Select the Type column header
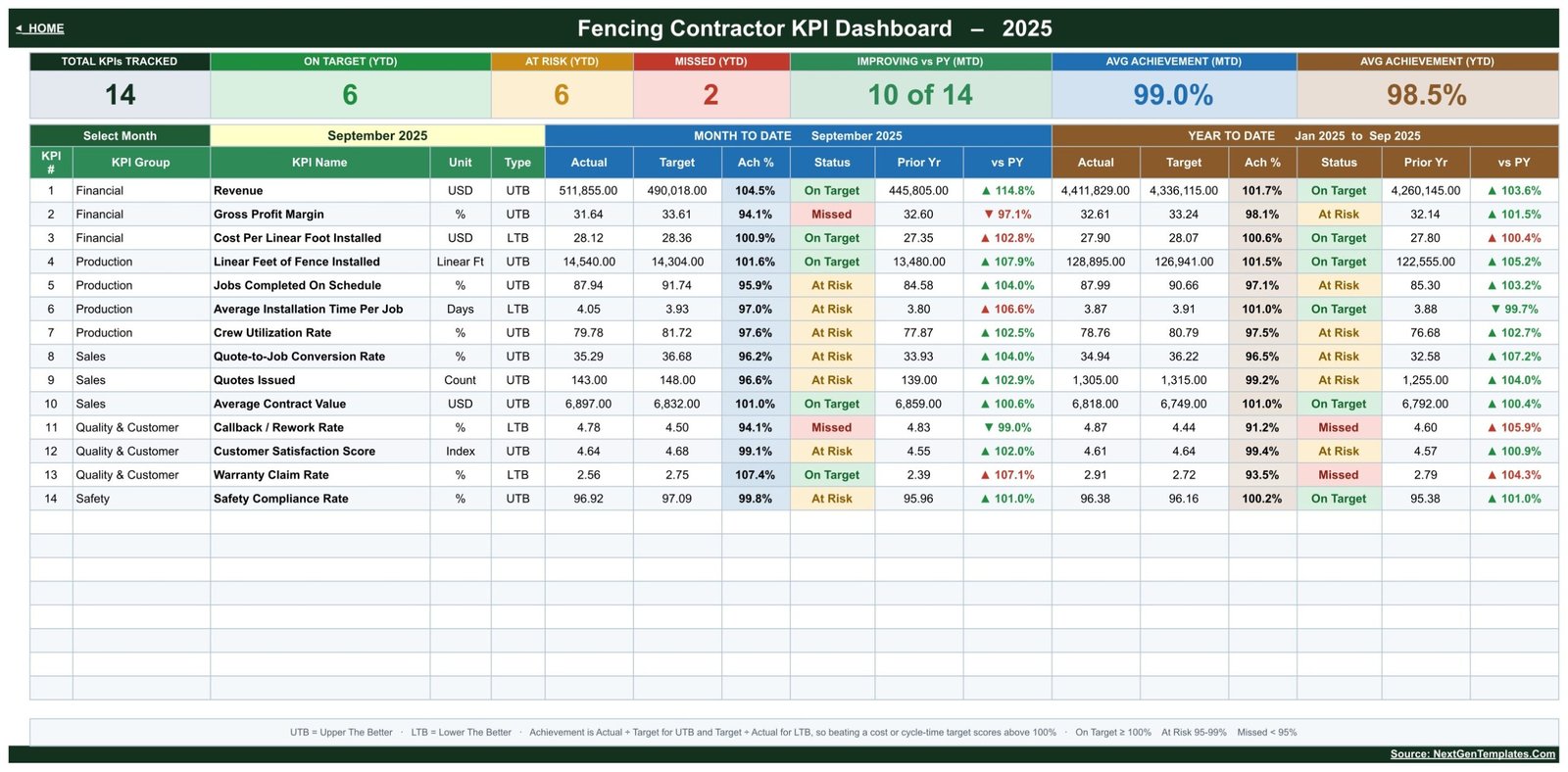Viewport: 1568px width, 772px height. 517,163
